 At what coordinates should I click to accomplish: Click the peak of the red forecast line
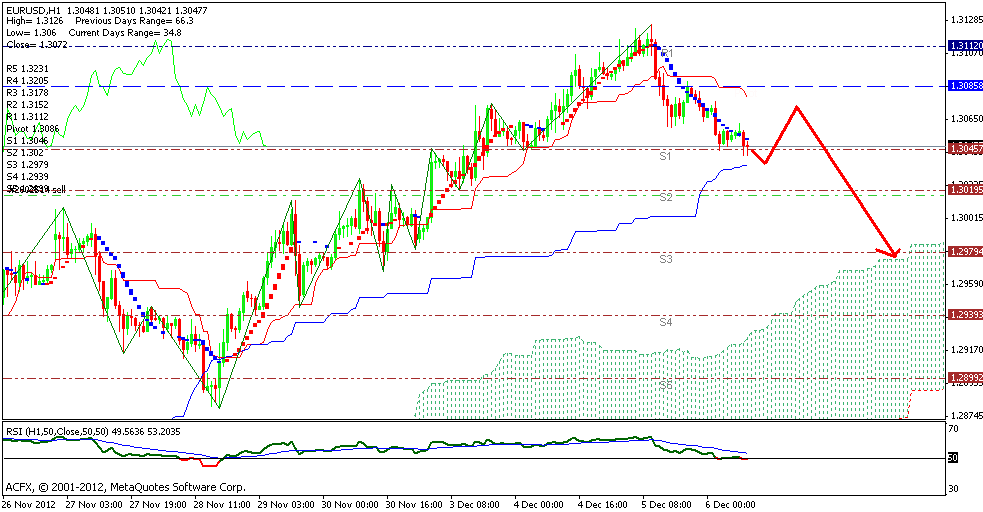click(x=796, y=106)
